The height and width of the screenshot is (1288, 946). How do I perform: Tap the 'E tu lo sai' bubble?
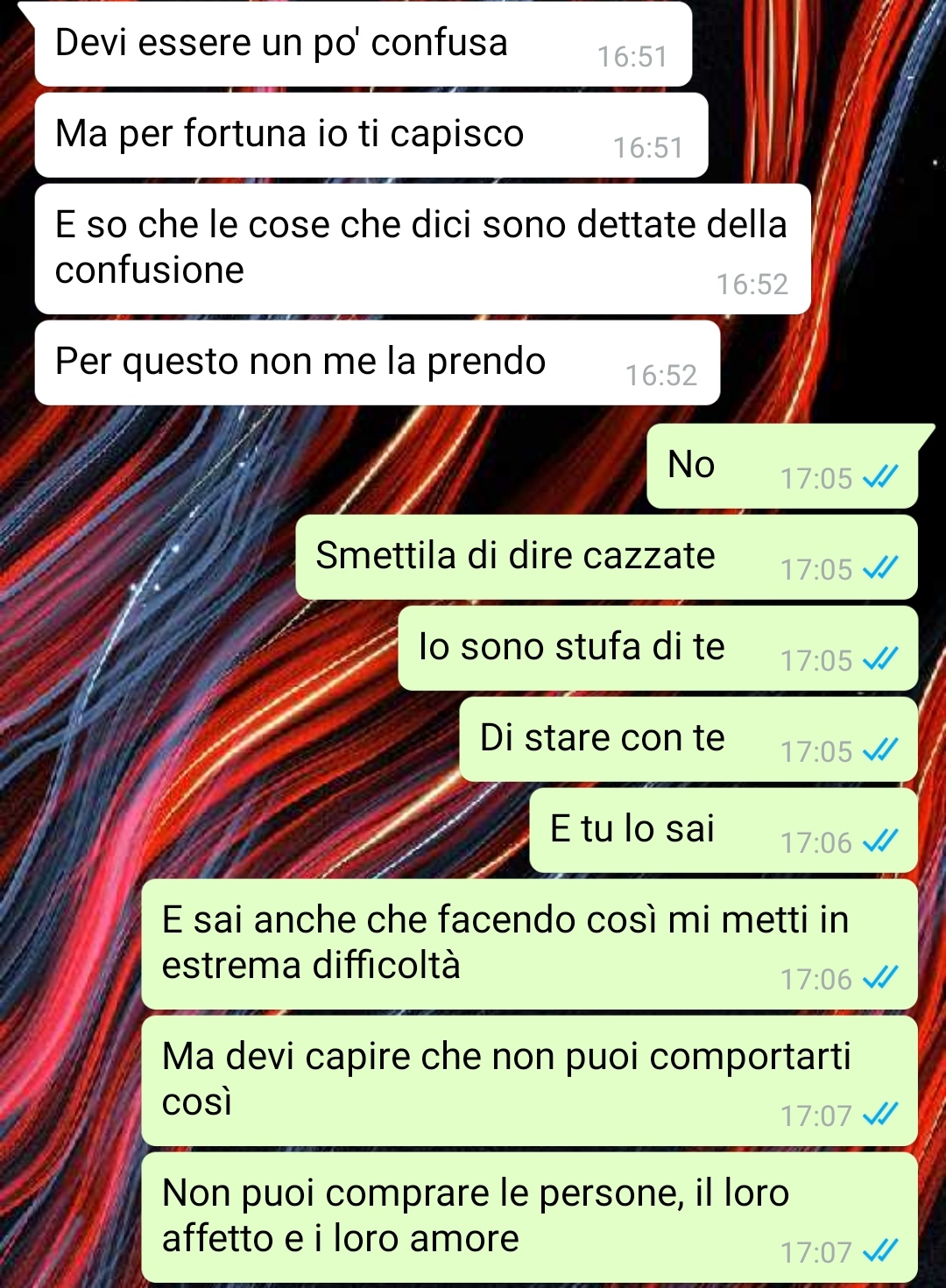point(724,830)
